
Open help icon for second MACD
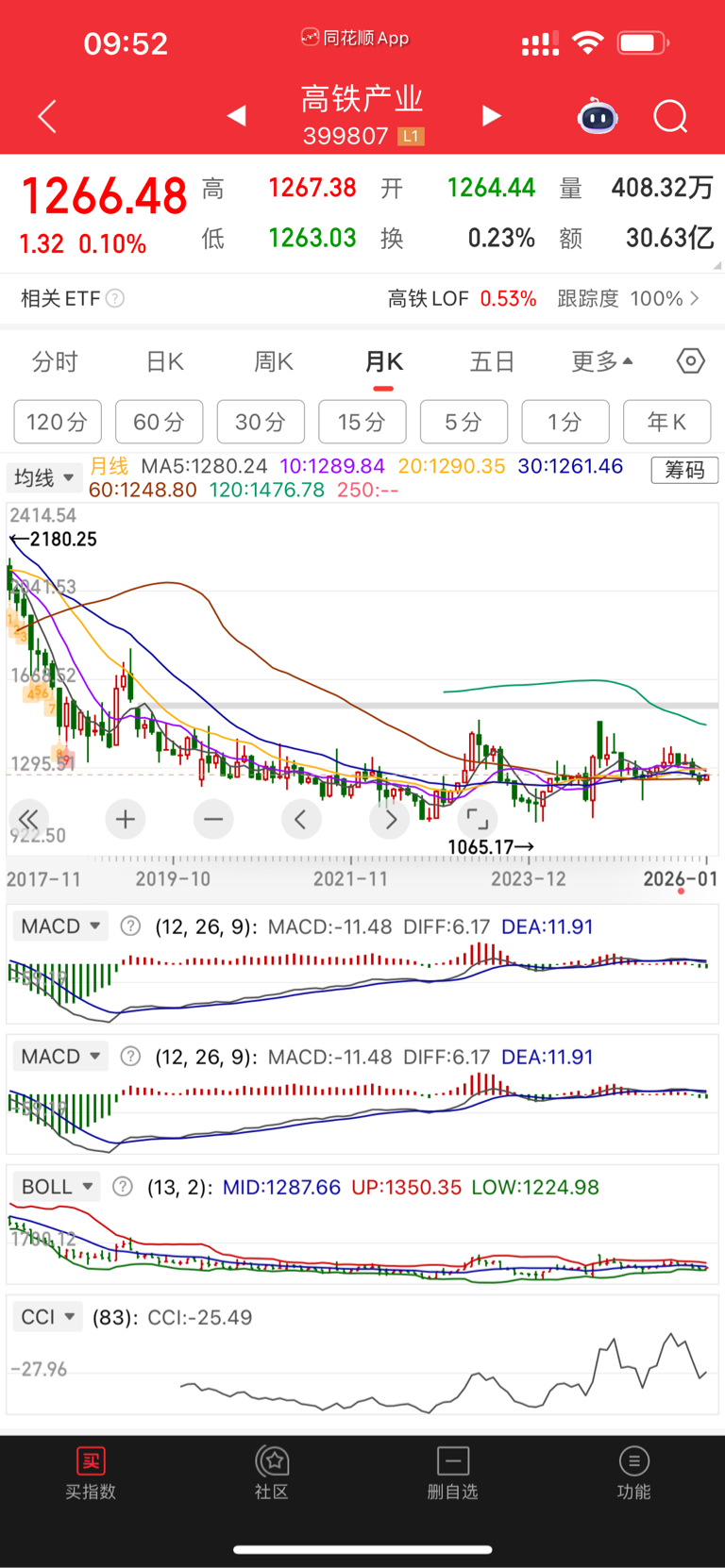[131, 1057]
